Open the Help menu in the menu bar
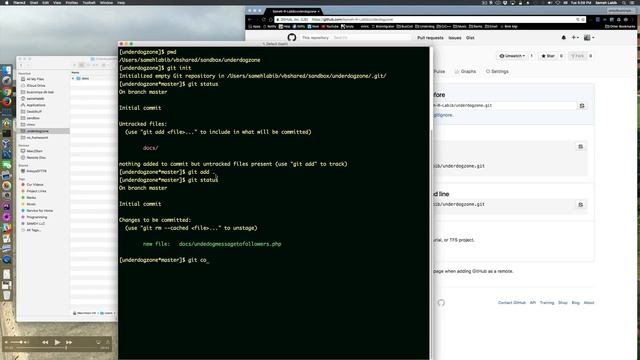This screenshot has width=640, height=360. click(121, 2)
